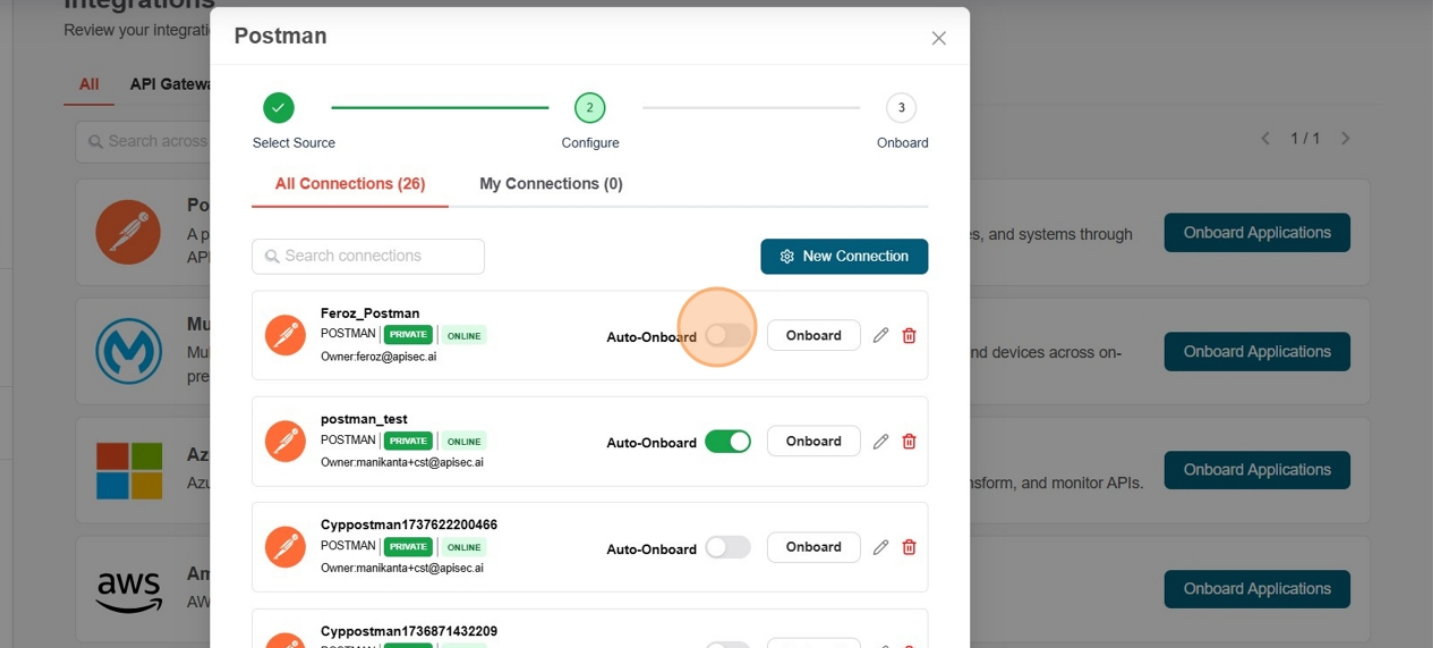Image resolution: width=1433 pixels, height=648 pixels.
Task: Delete the Feroz_Postman connection using trash icon
Action: point(909,336)
